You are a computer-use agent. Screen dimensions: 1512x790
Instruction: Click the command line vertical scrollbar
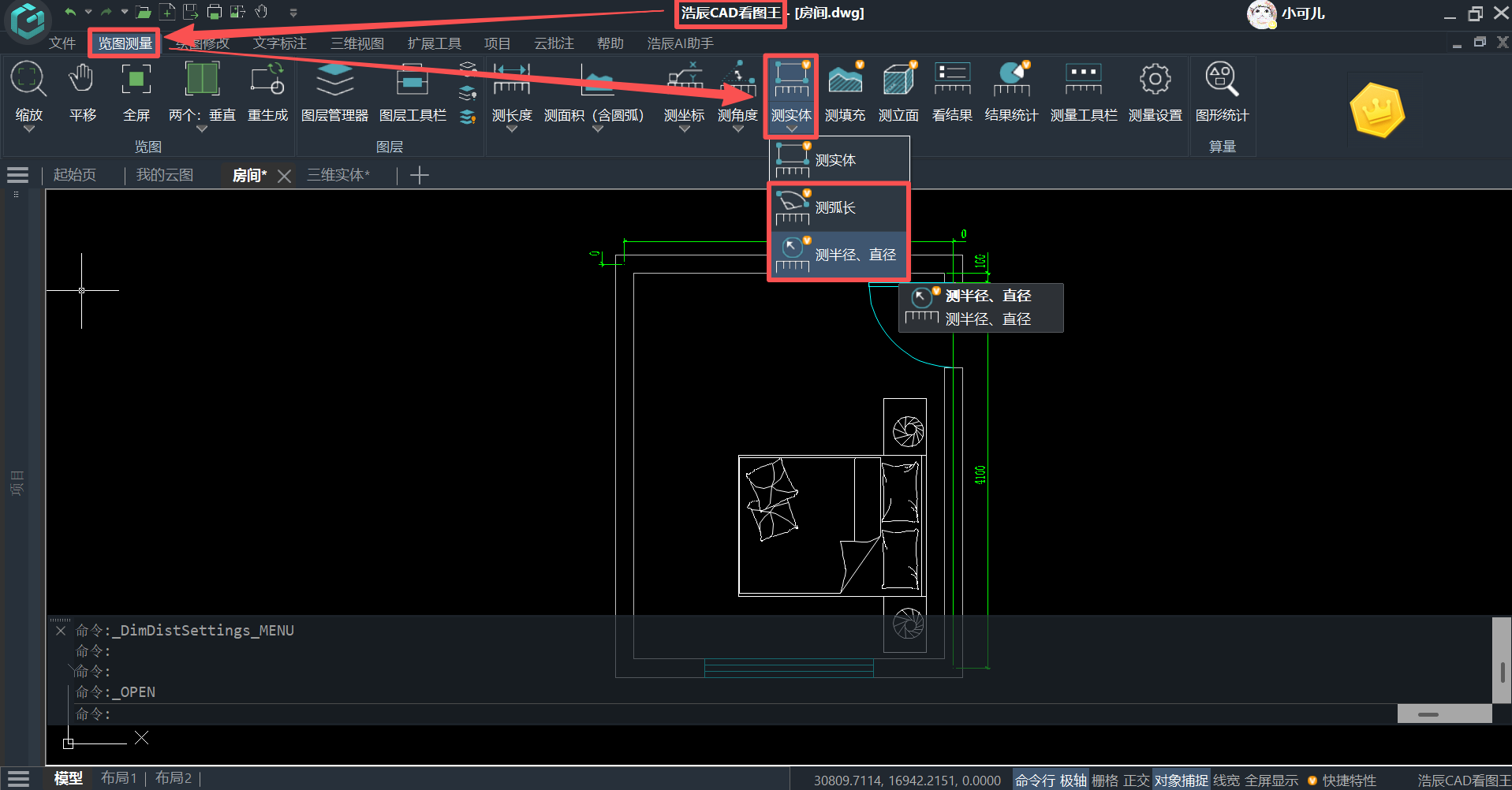(x=1501, y=660)
